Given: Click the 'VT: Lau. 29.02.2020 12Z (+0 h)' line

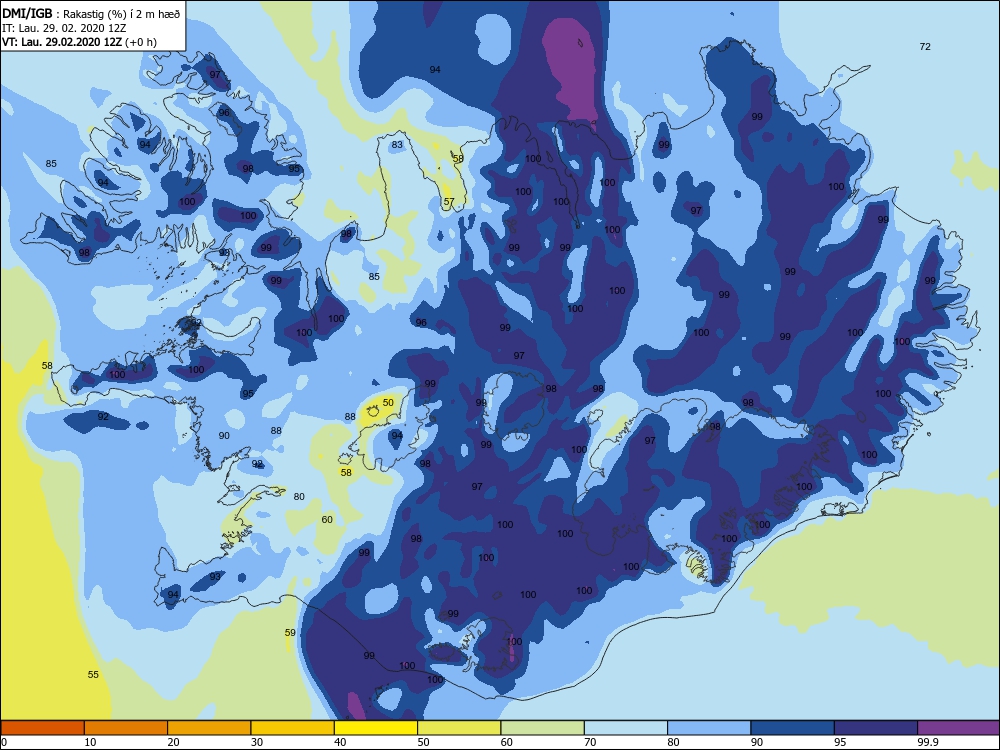Looking at the screenshot, I should pos(79,42).
